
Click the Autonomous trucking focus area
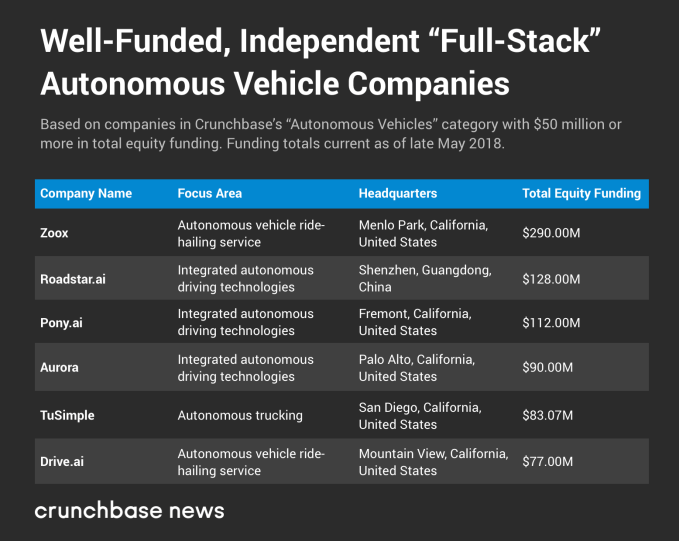pos(240,416)
